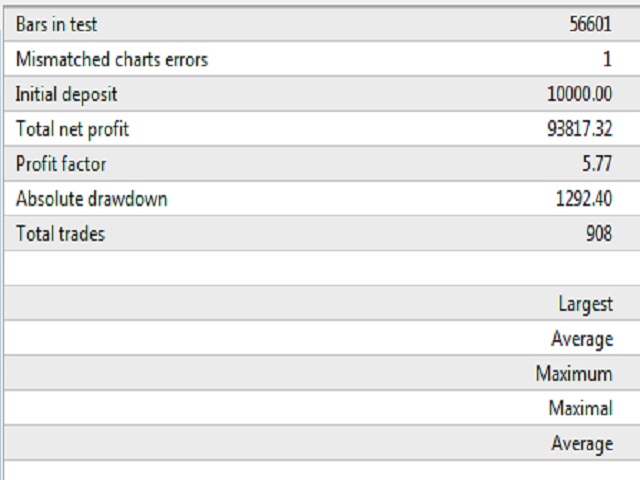Click the 1292.40 drawdown value
The image size is (640, 480).
click(x=584, y=199)
